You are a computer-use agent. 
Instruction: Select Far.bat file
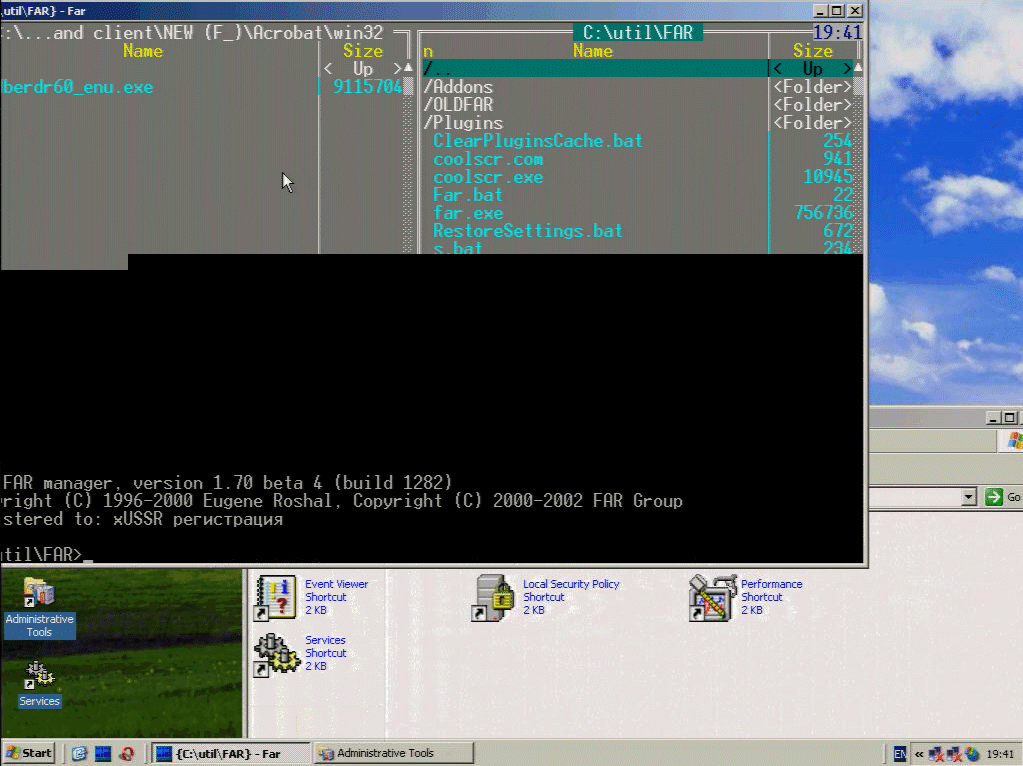[467, 195]
